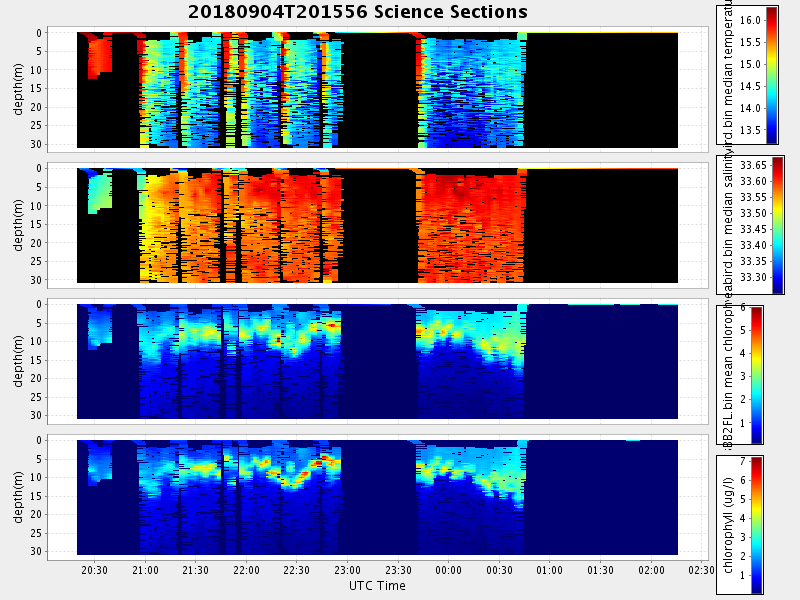This screenshot has width=800, height=600.
Task: Click the 23:00 tick on the time axis
Action: 348,570
